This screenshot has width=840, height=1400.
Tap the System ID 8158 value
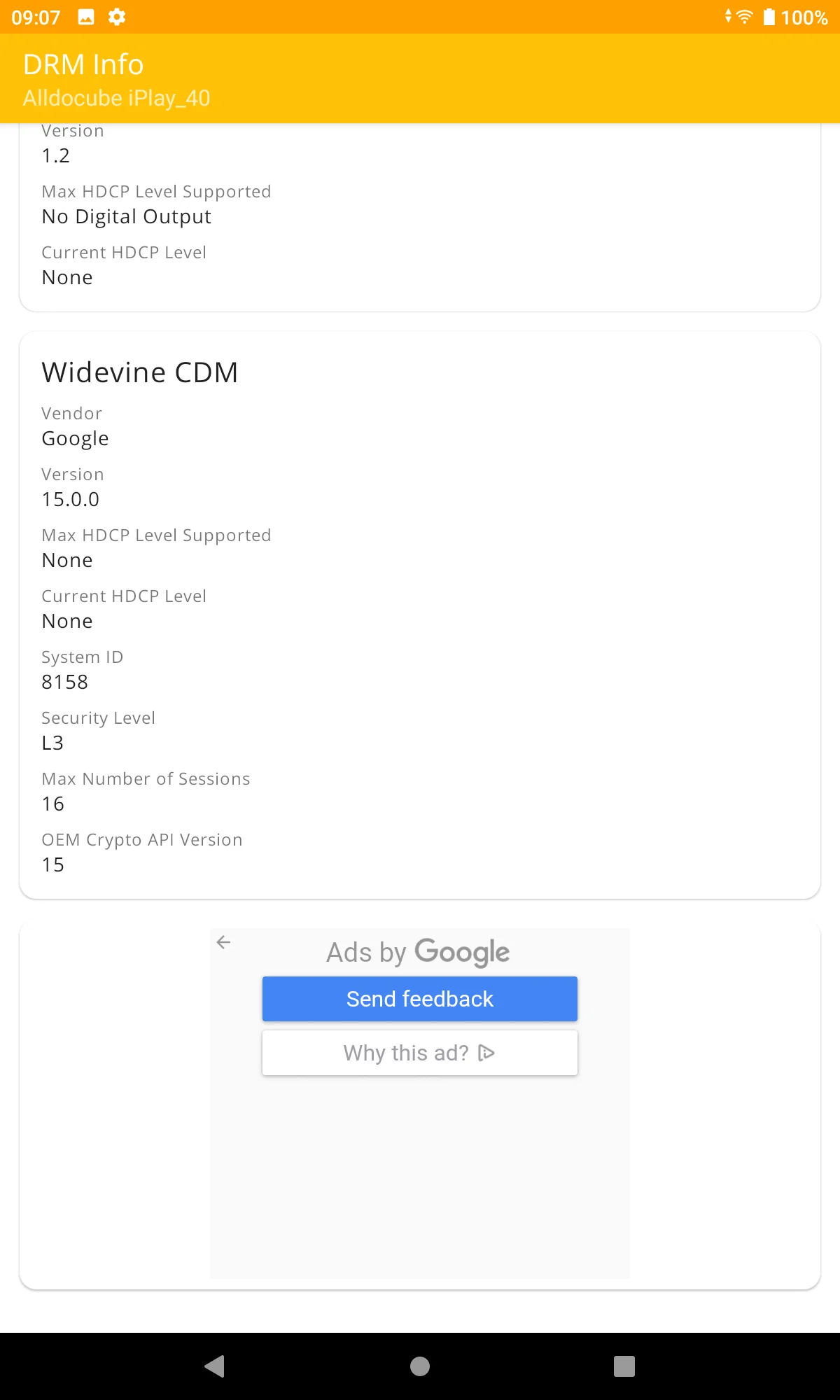click(65, 682)
